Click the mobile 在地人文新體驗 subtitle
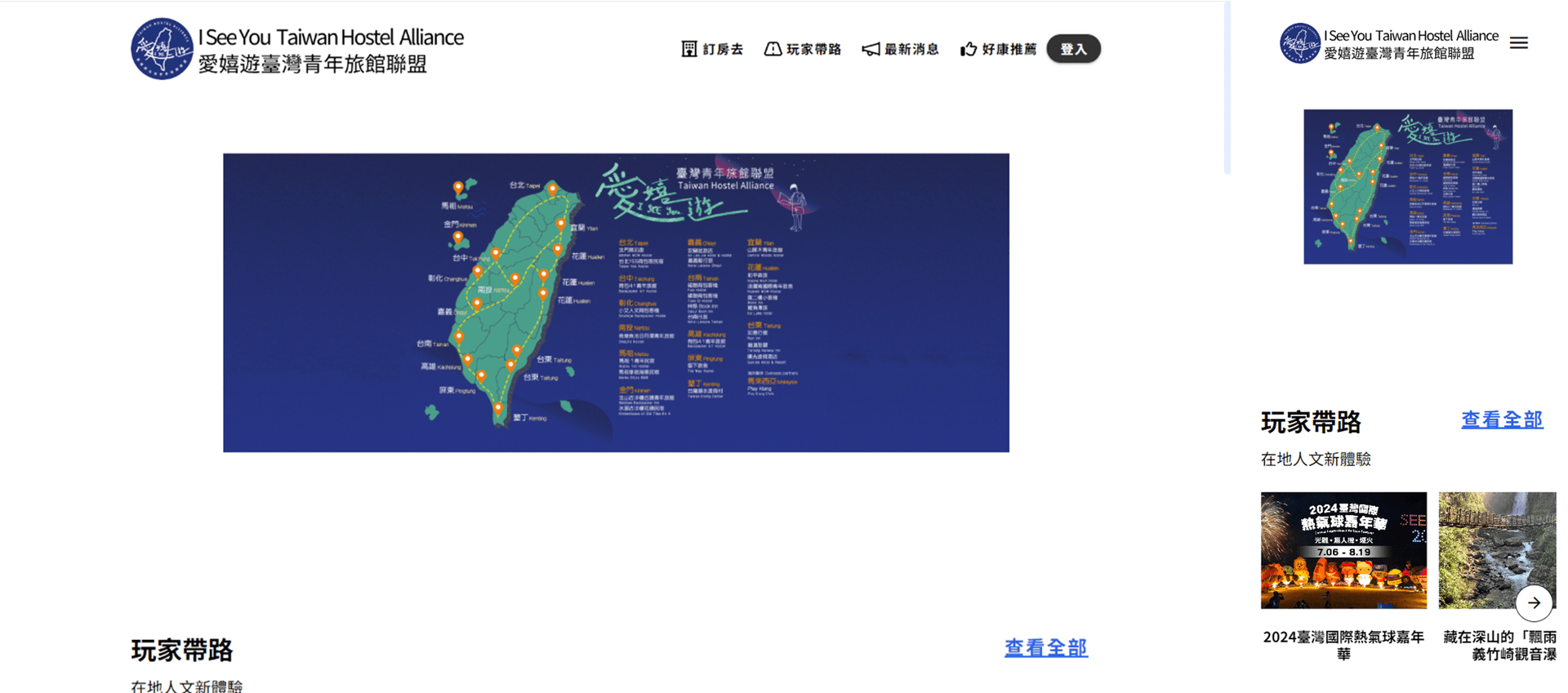1568x693 pixels. [x=1316, y=460]
